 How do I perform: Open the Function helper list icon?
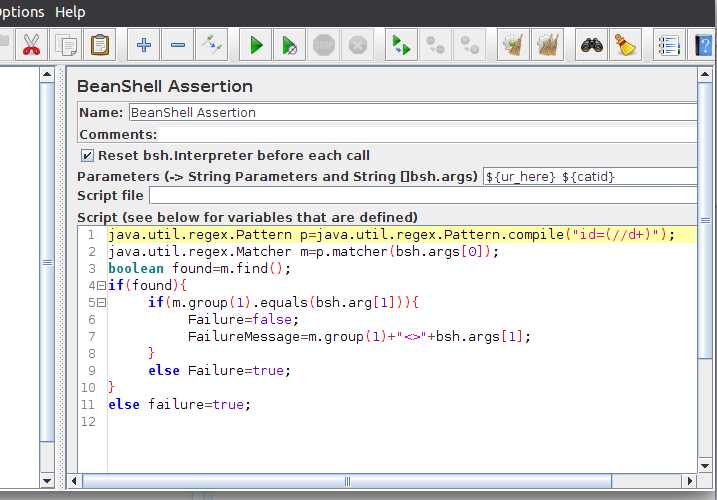click(x=669, y=45)
